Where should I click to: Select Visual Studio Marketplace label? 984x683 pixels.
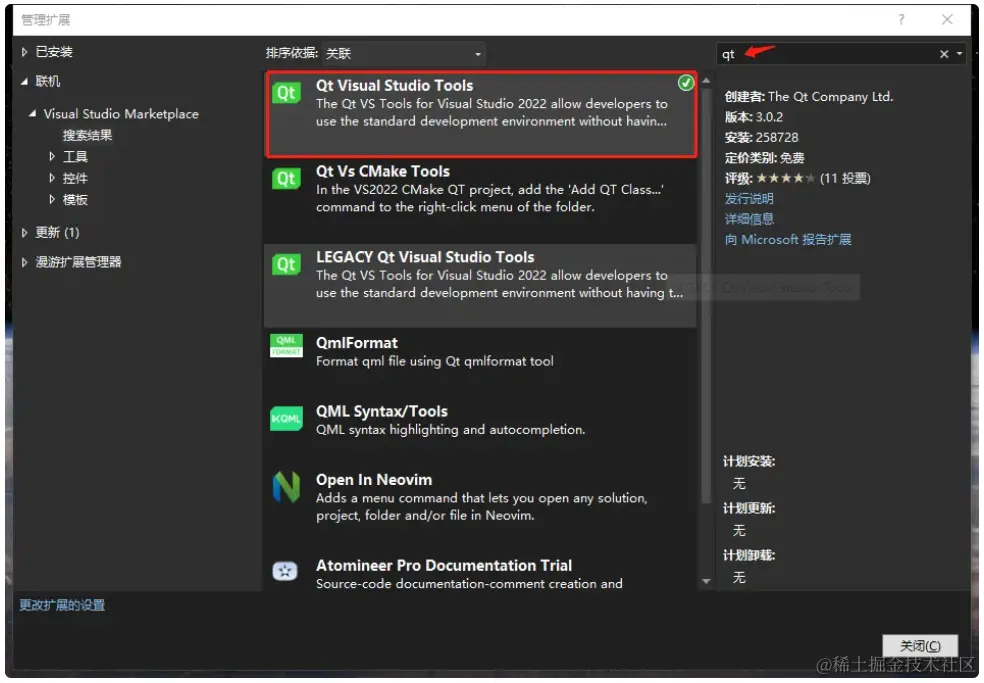tap(121, 114)
